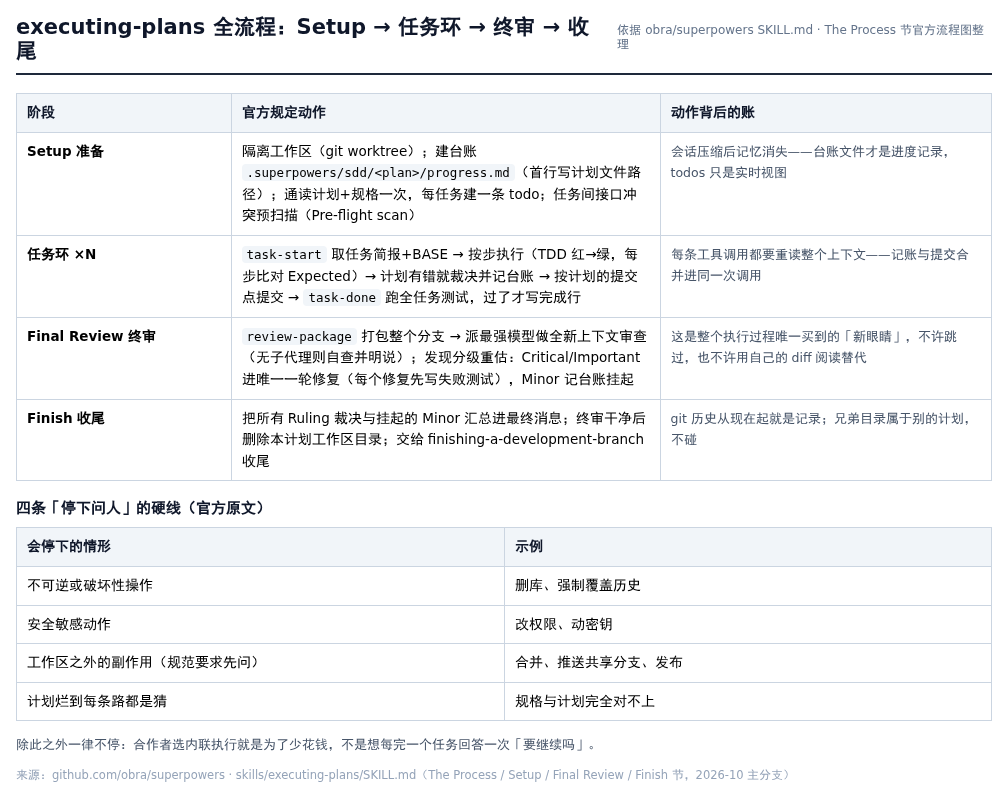The height and width of the screenshot is (798, 1008).
Task: Select the cell '合并、推送共享分支、发布'
Action: [x=748, y=663]
